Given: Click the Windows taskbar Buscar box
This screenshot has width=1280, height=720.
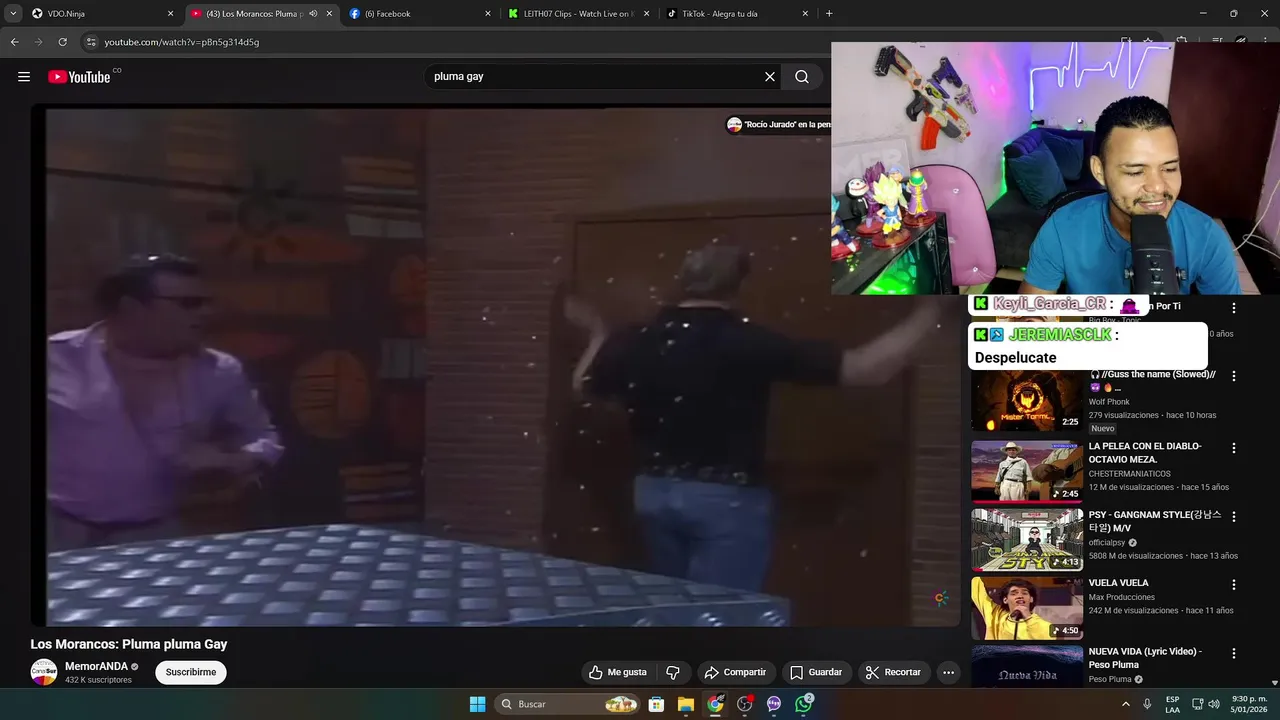Looking at the screenshot, I should 566,704.
